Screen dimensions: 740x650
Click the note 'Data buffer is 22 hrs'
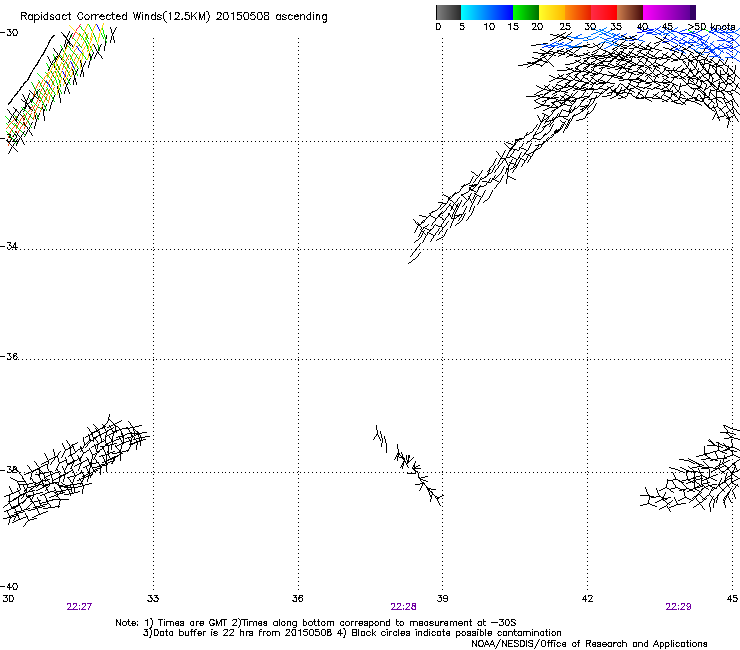coord(203,633)
